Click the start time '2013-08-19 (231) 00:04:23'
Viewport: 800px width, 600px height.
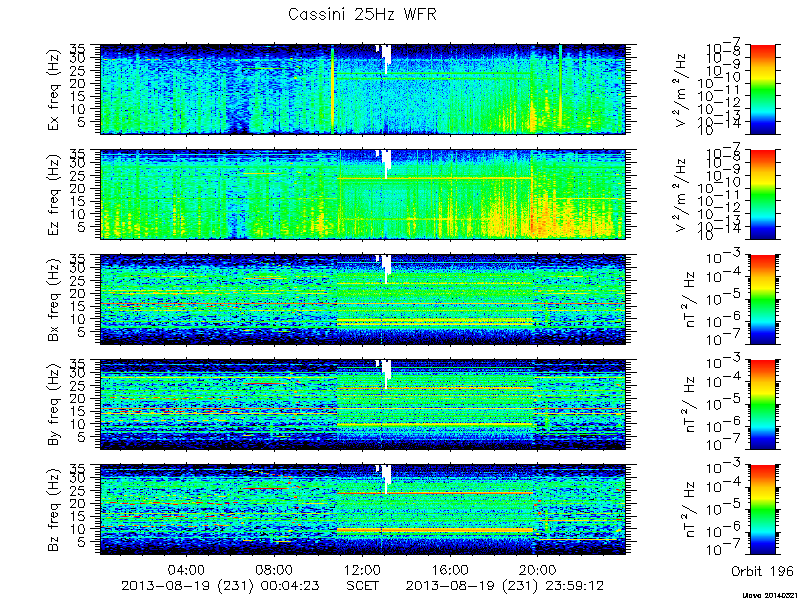(x=220, y=586)
